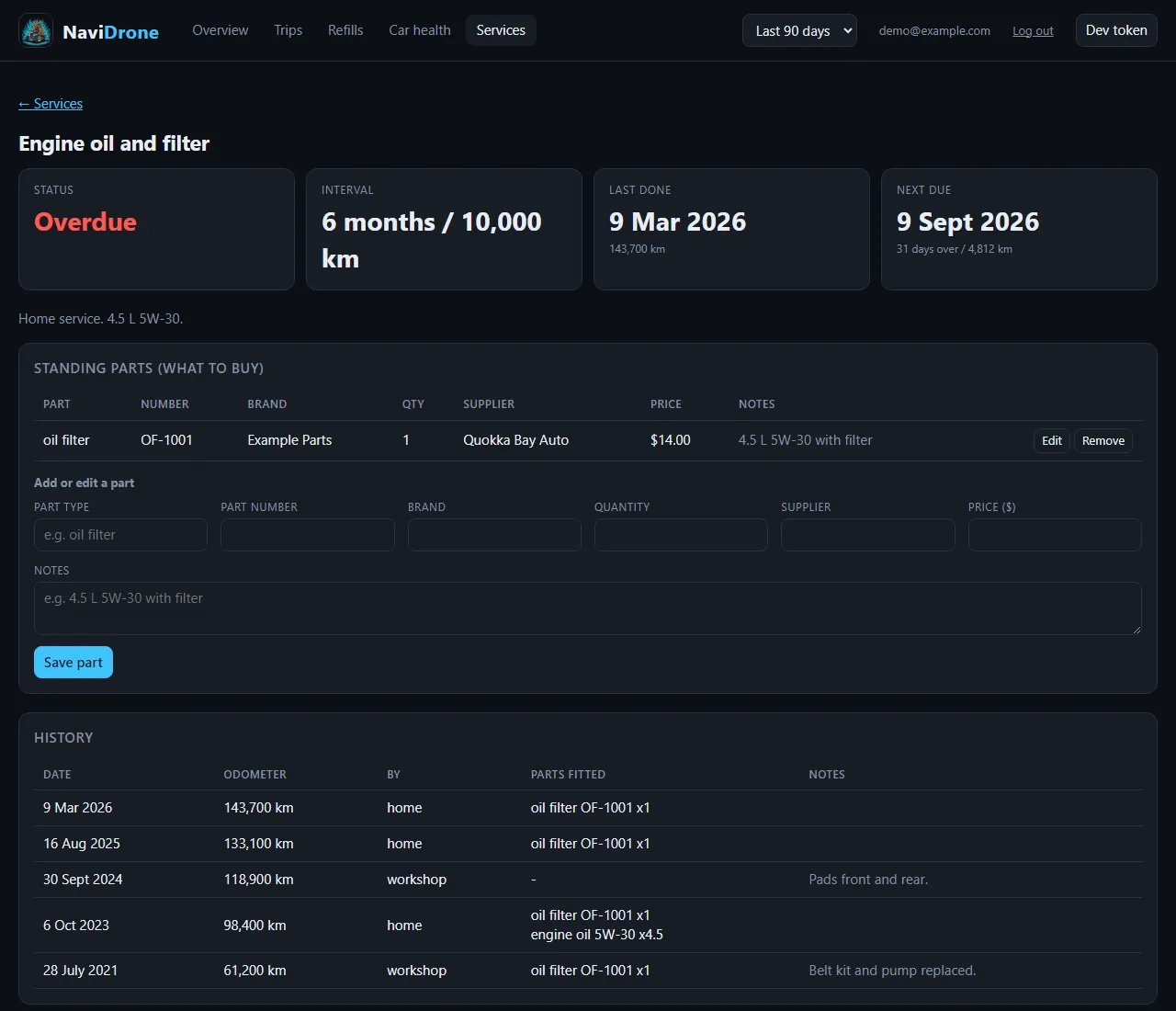The height and width of the screenshot is (1011, 1176).
Task: Remove the oil filter part
Action: 1103,441
